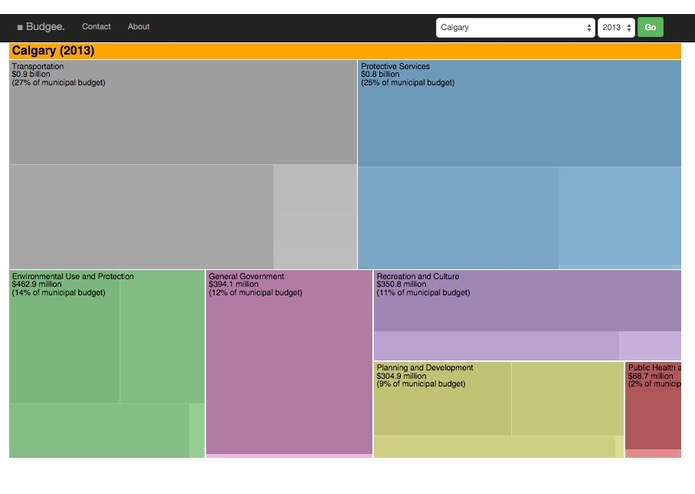Click the "$350.8 million" text
695x494 pixels.
(x=402, y=284)
